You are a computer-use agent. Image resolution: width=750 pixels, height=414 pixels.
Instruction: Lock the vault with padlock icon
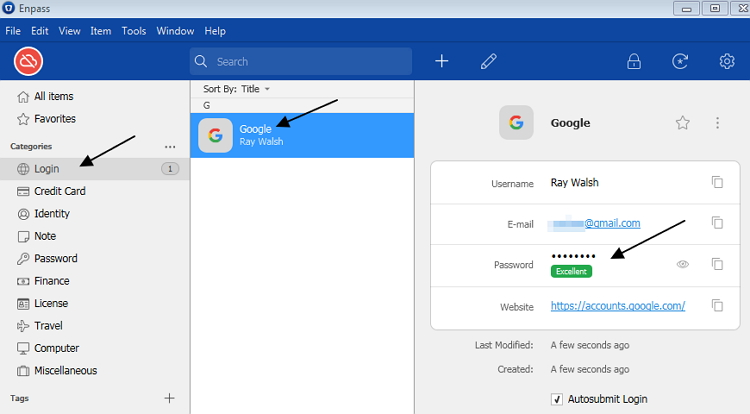[634, 62]
